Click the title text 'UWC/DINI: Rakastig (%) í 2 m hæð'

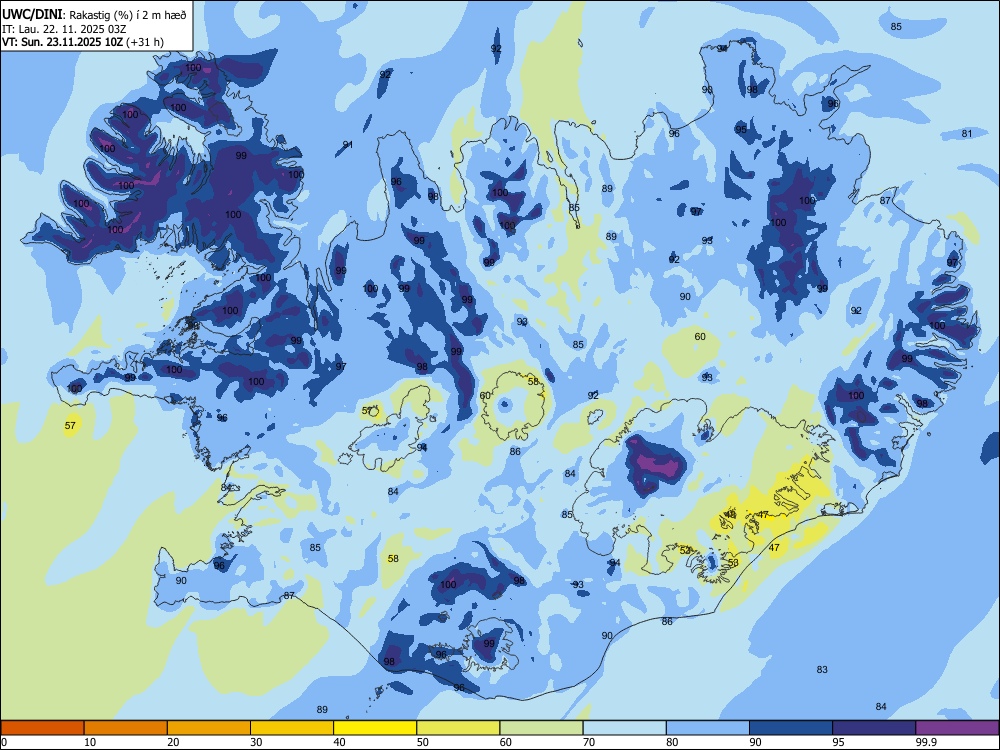pyautogui.click(x=94, y=15)
